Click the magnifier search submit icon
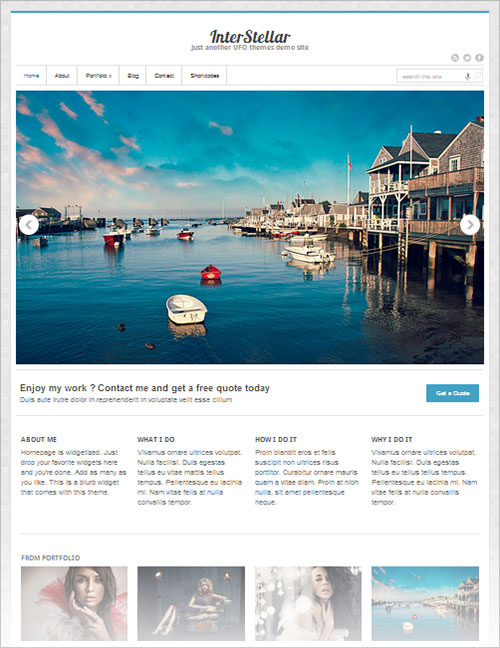Image resolution: width=500 pixels, height=648 pixels. (x=477, y=76)
